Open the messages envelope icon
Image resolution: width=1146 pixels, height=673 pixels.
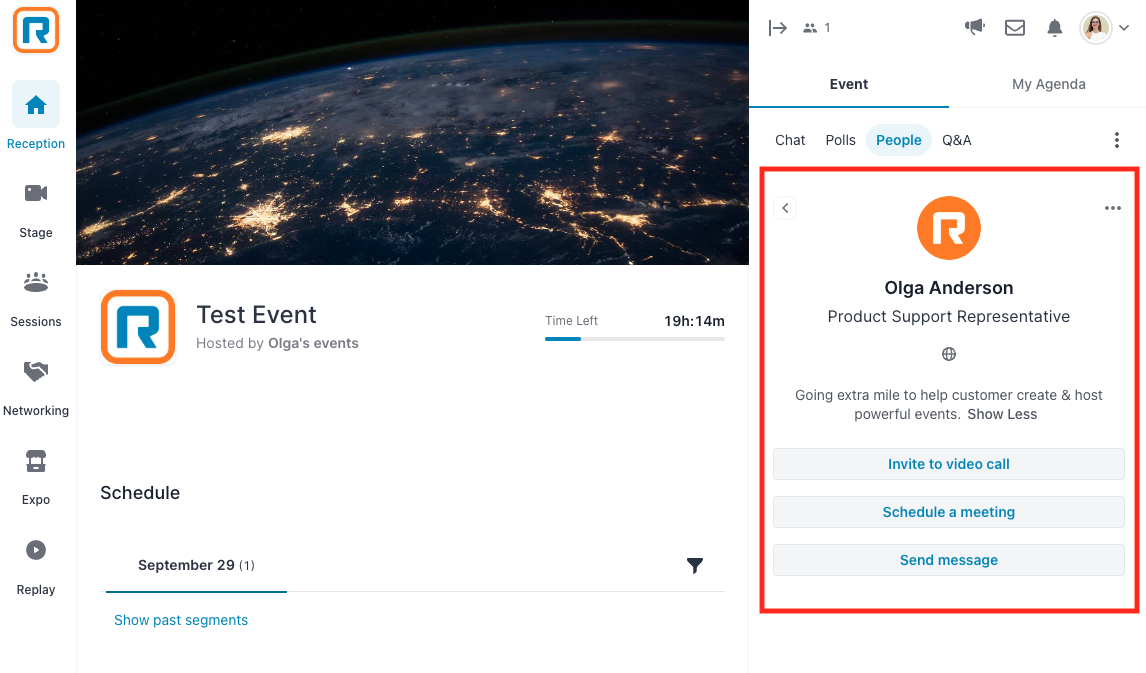coord(1014,28)
